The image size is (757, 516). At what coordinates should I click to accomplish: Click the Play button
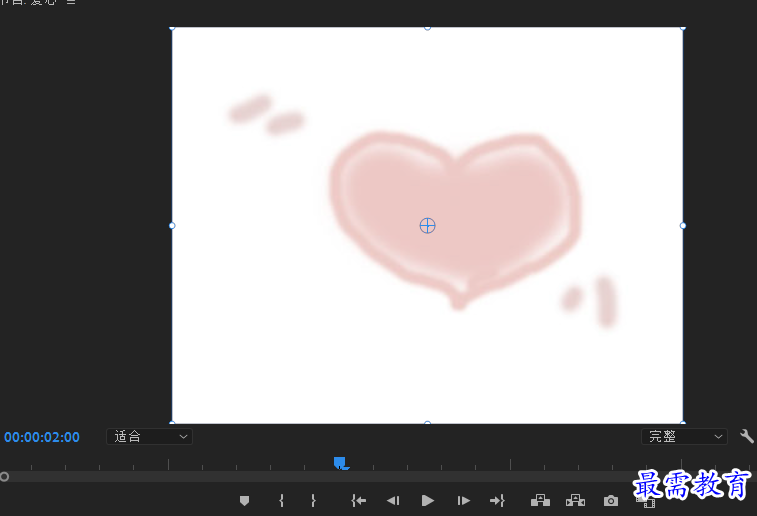coord(427,501)
